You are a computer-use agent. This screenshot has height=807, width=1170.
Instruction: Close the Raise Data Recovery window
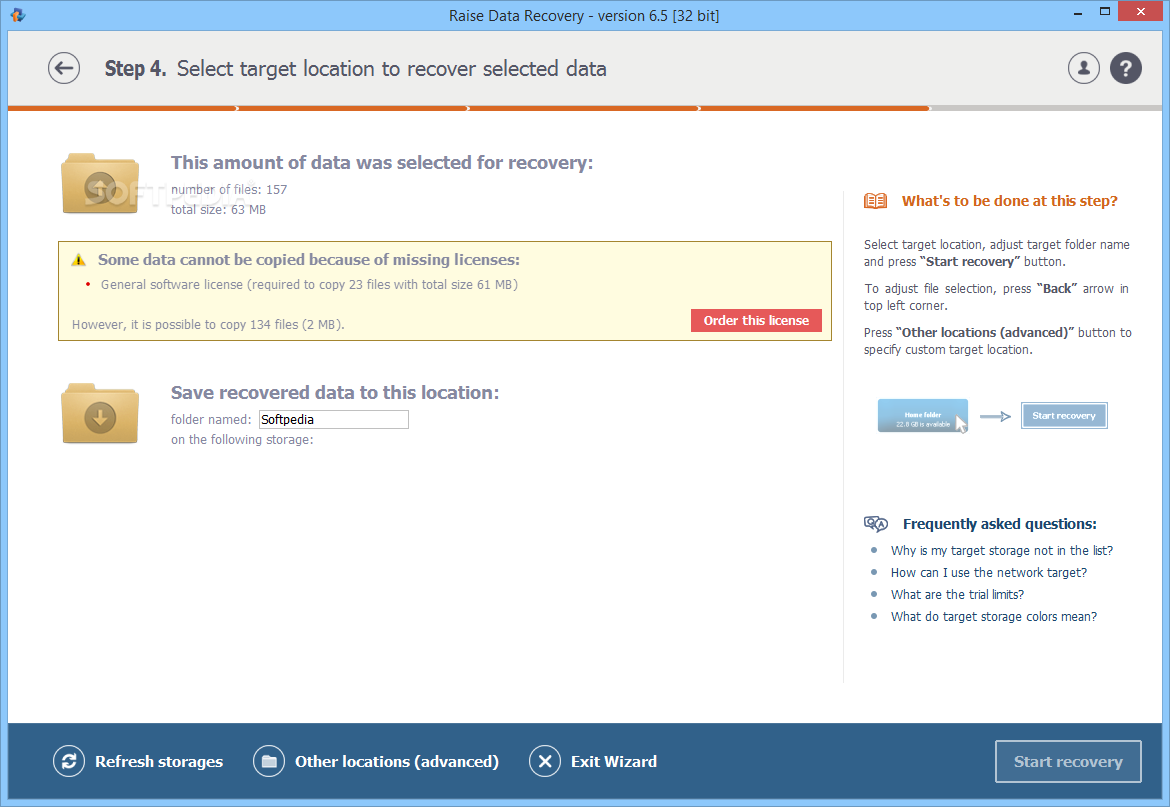point(1141,12)
